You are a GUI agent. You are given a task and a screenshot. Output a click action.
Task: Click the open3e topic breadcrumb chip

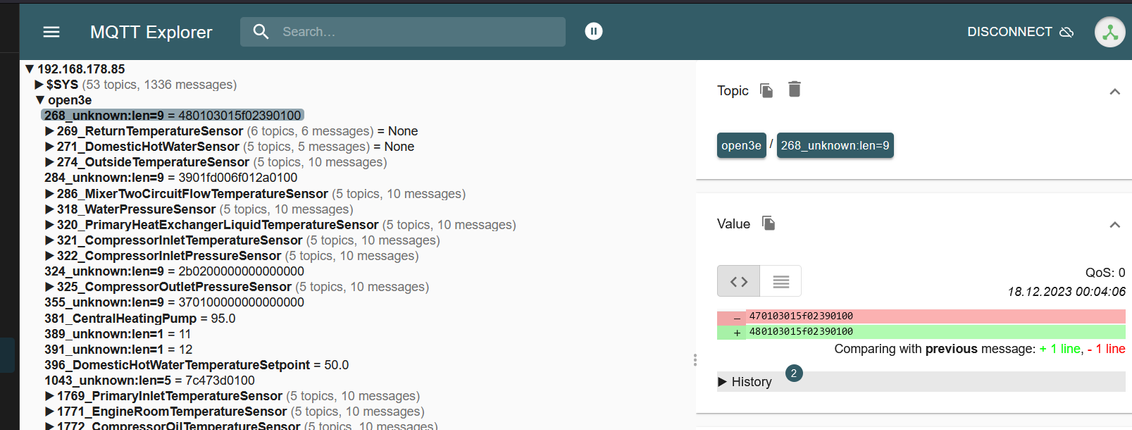click(x=741, y=145)
